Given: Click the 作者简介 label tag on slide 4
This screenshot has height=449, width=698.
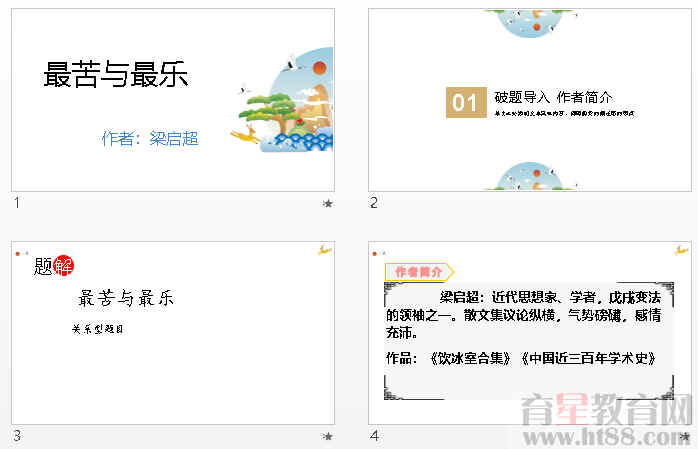Looking at the screenshot, I should click(x=419, y=272).
